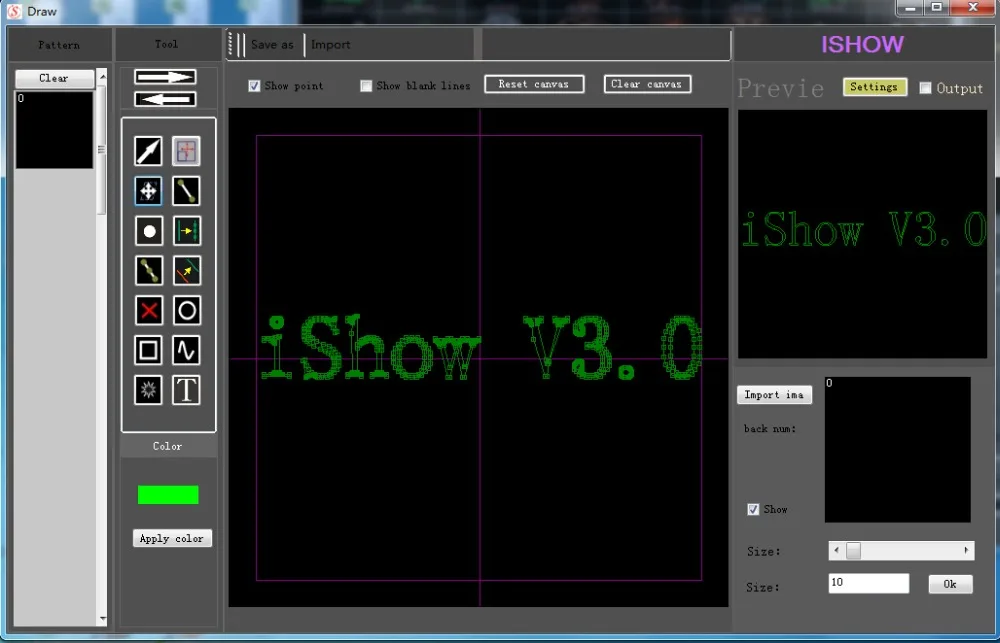Enable the Show blank lines checkbox

point(366,86)
